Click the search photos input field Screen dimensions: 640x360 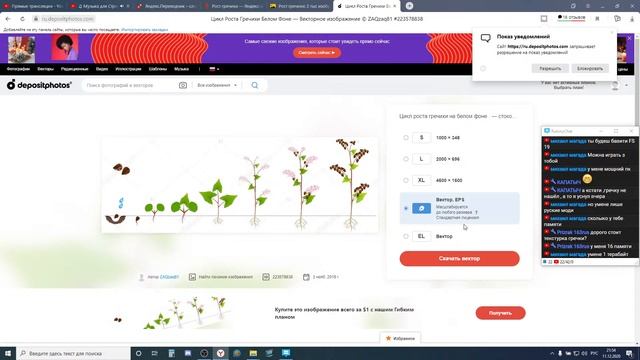tap(130, 85)
